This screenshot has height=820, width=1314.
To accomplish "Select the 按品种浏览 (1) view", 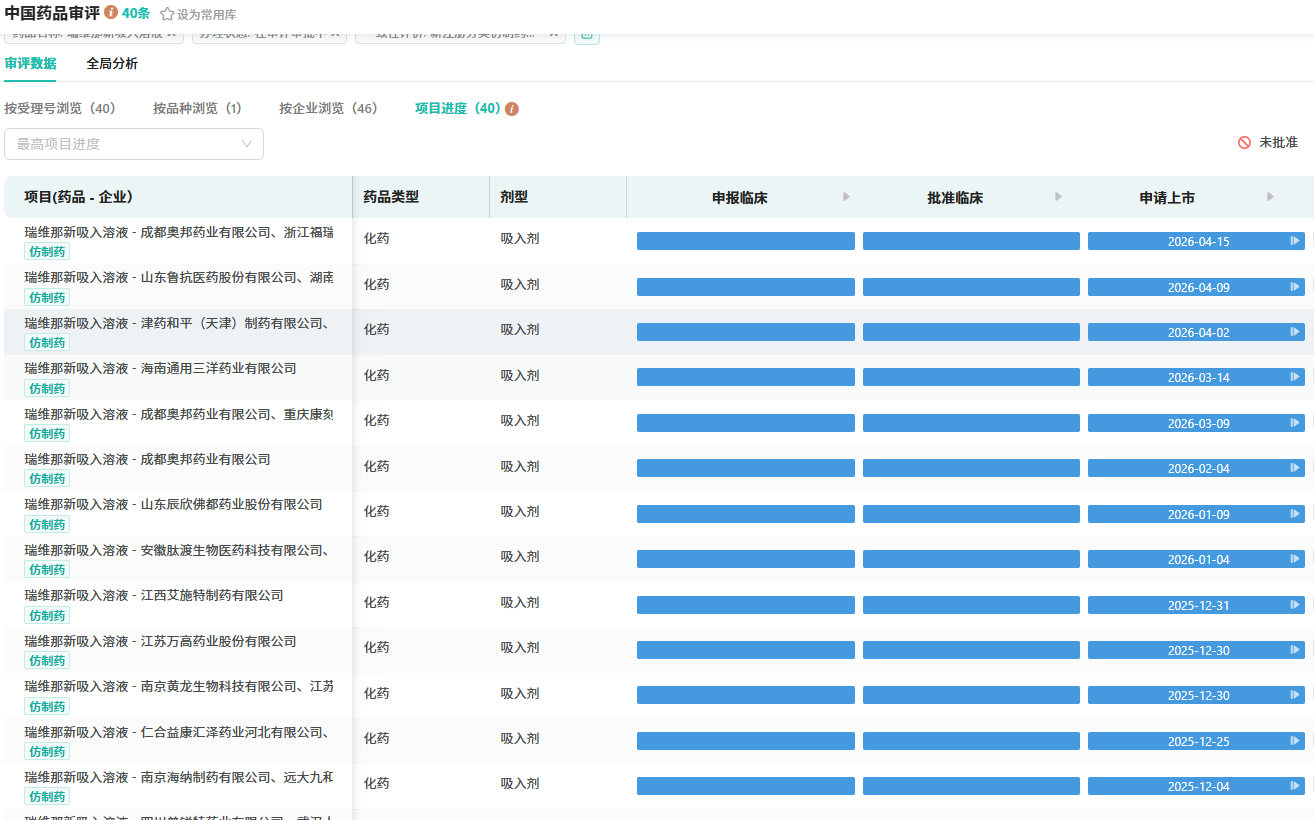I will click(197, 109).
